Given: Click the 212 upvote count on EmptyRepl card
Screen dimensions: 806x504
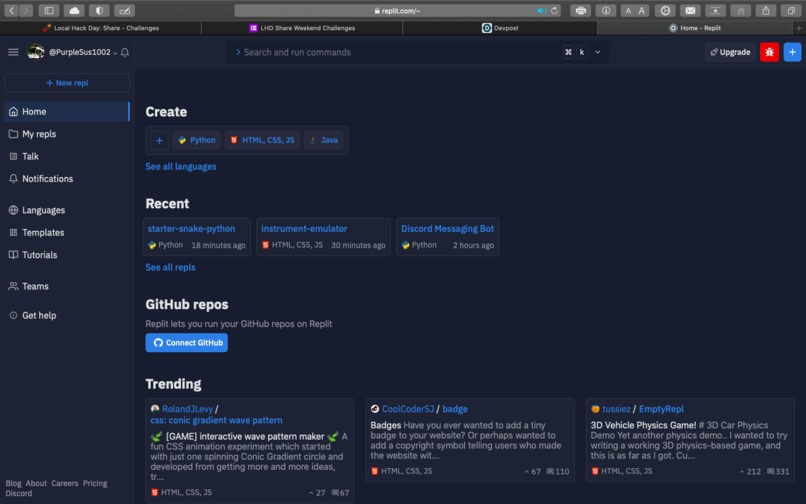Looking at the screenshot, I should coord(750,472).
